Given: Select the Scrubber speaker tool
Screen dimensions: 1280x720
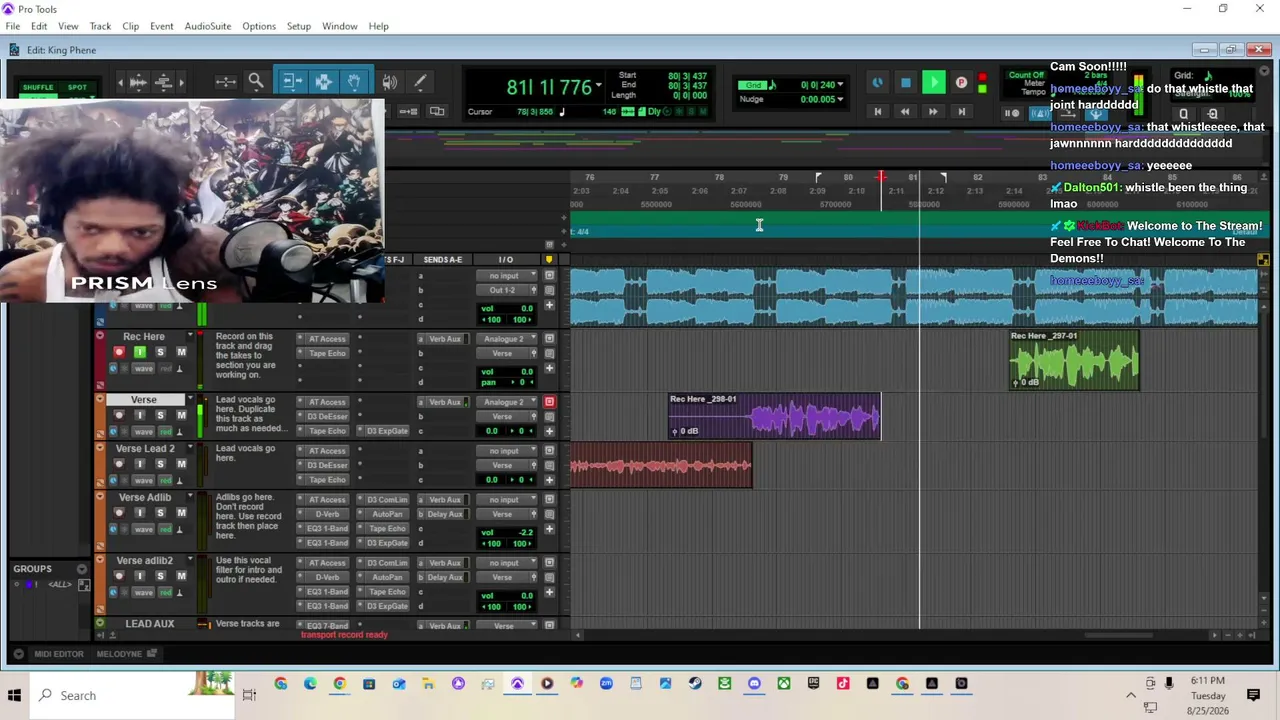Looking at the screenshot, I should pyautogui.click(x=390, y=82).
